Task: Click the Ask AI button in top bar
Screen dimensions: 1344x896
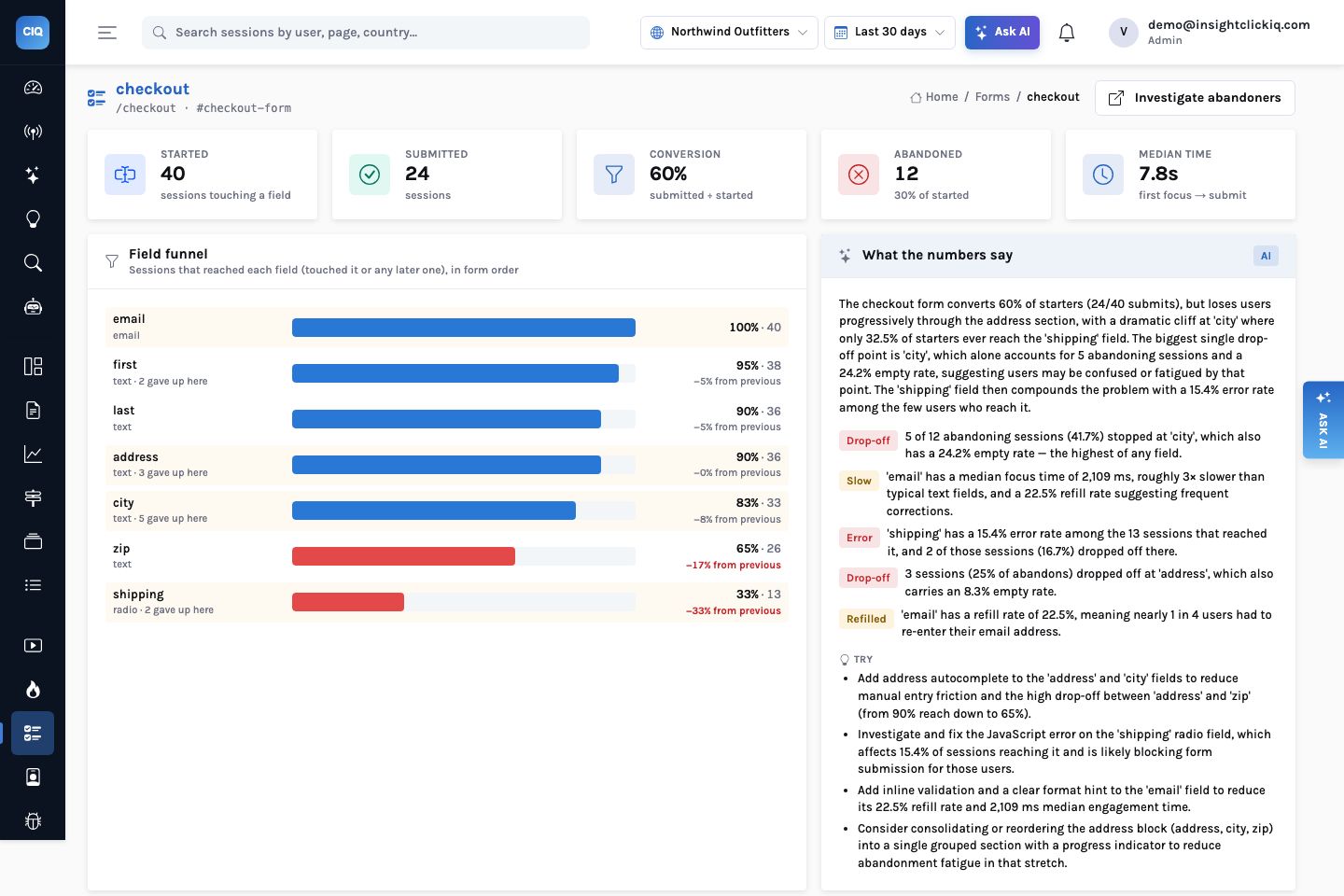Action: pyautogui.click(x=1002, y=33)
